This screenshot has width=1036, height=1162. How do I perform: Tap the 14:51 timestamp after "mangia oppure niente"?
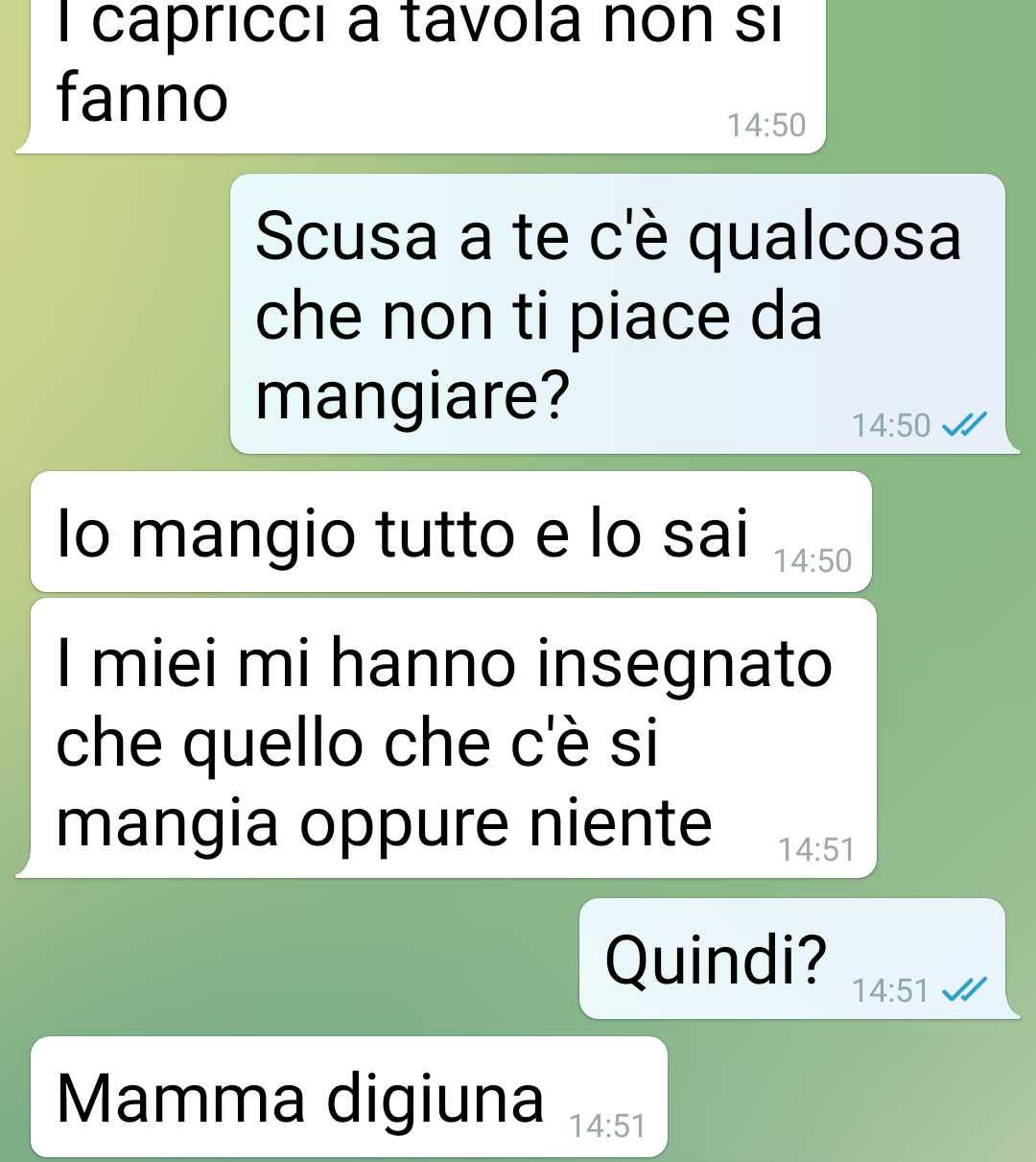[x=816, y=849]
